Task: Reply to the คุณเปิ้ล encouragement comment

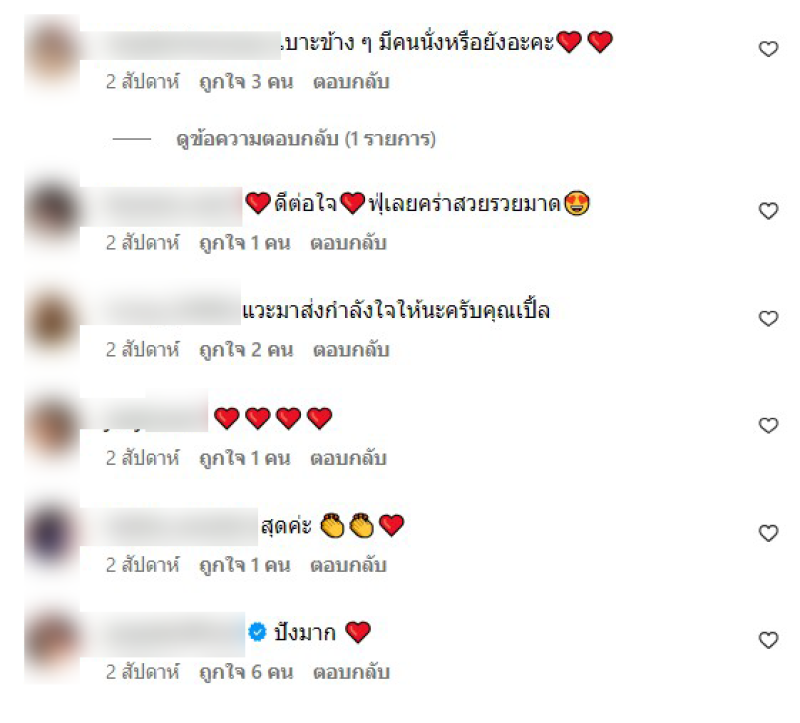Action: 351,350
